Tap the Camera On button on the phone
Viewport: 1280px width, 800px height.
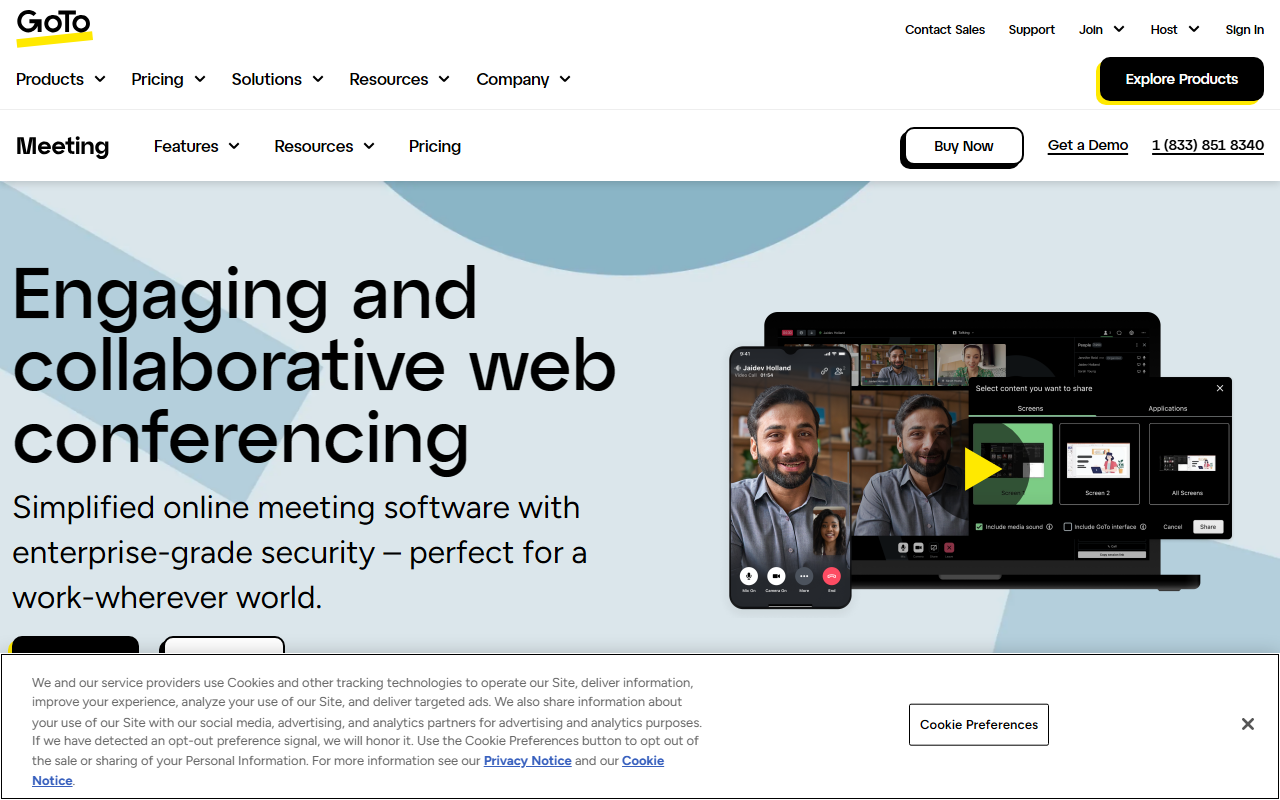[x=776, y=576]
